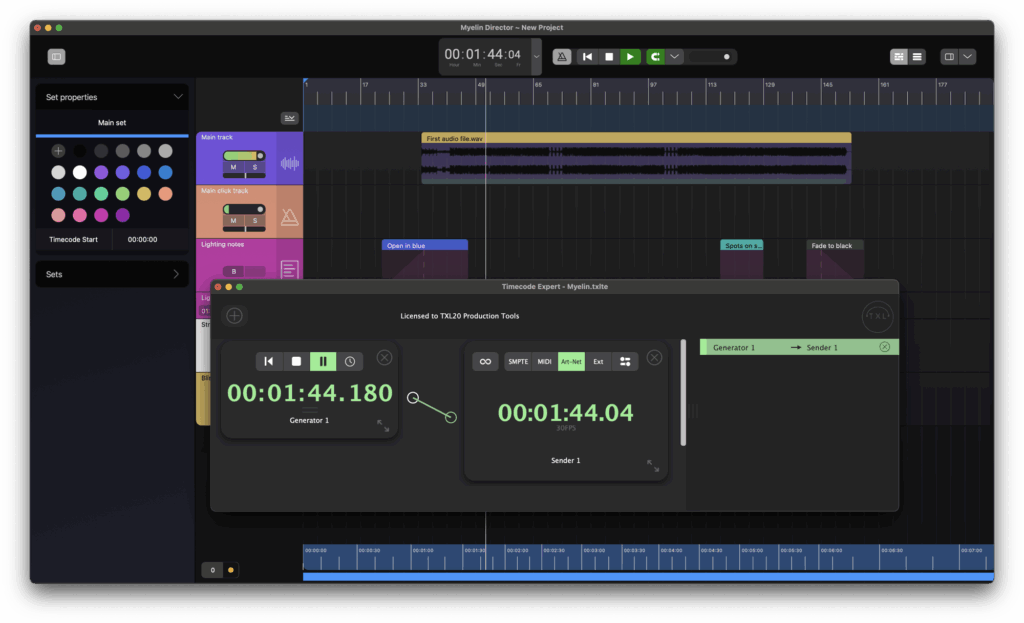1024x623 pixels.
Task: Toggle the B button on Lighting notes track
Action: point(236,272)
